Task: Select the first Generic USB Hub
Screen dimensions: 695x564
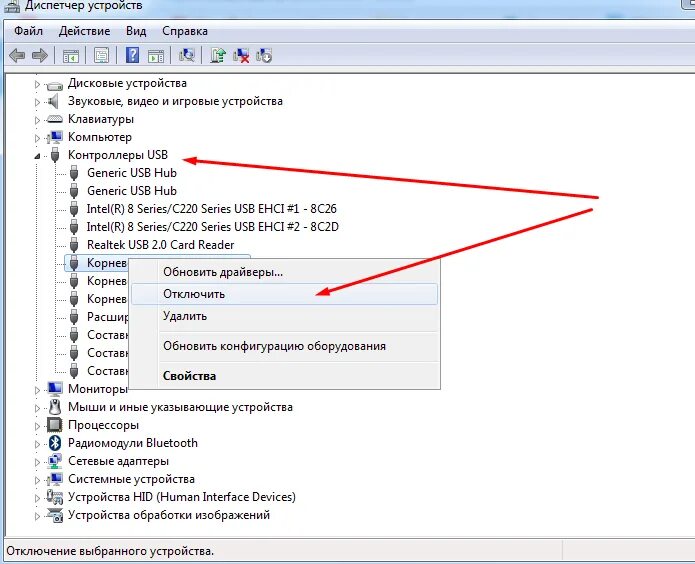Action: (132, 173)
